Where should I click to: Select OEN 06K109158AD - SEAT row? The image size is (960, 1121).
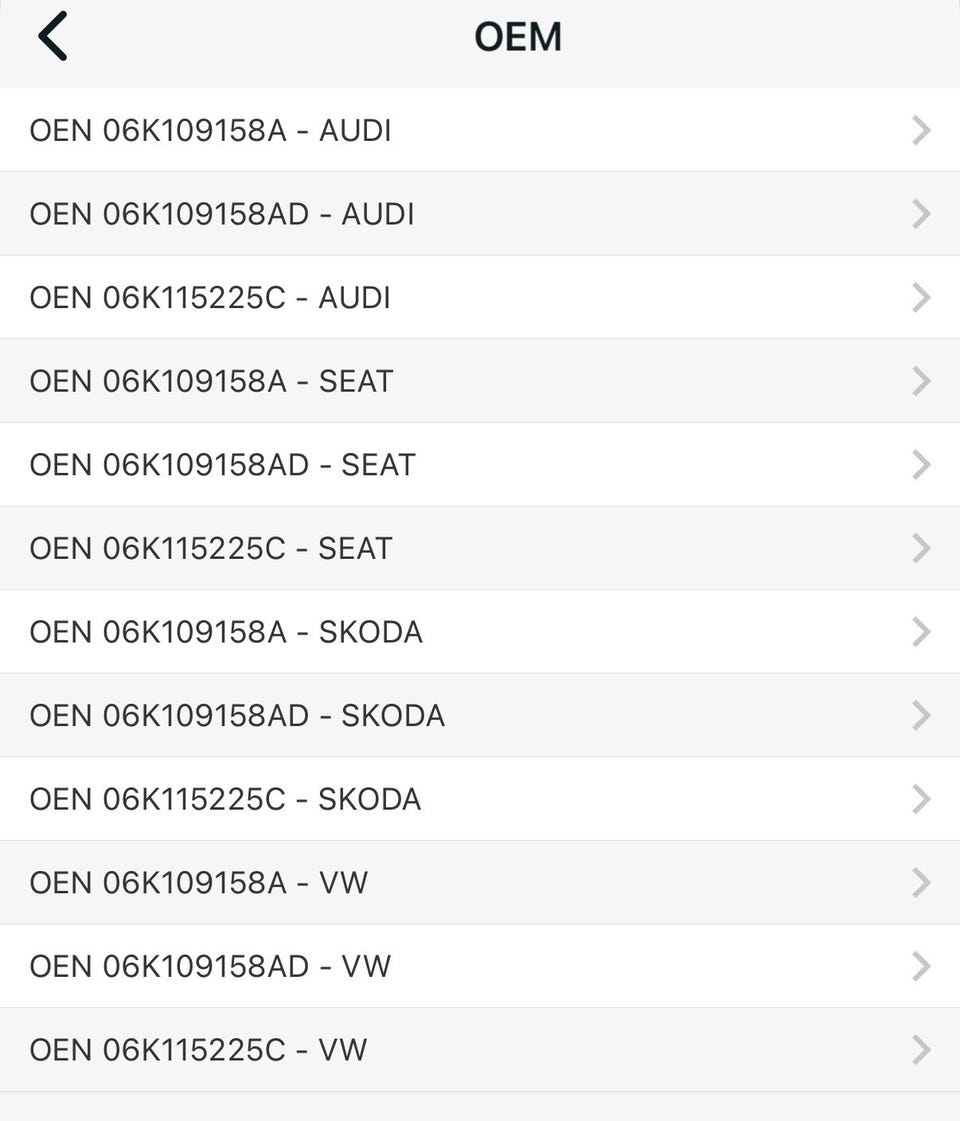pyautogui.click(x=222, y=465)
